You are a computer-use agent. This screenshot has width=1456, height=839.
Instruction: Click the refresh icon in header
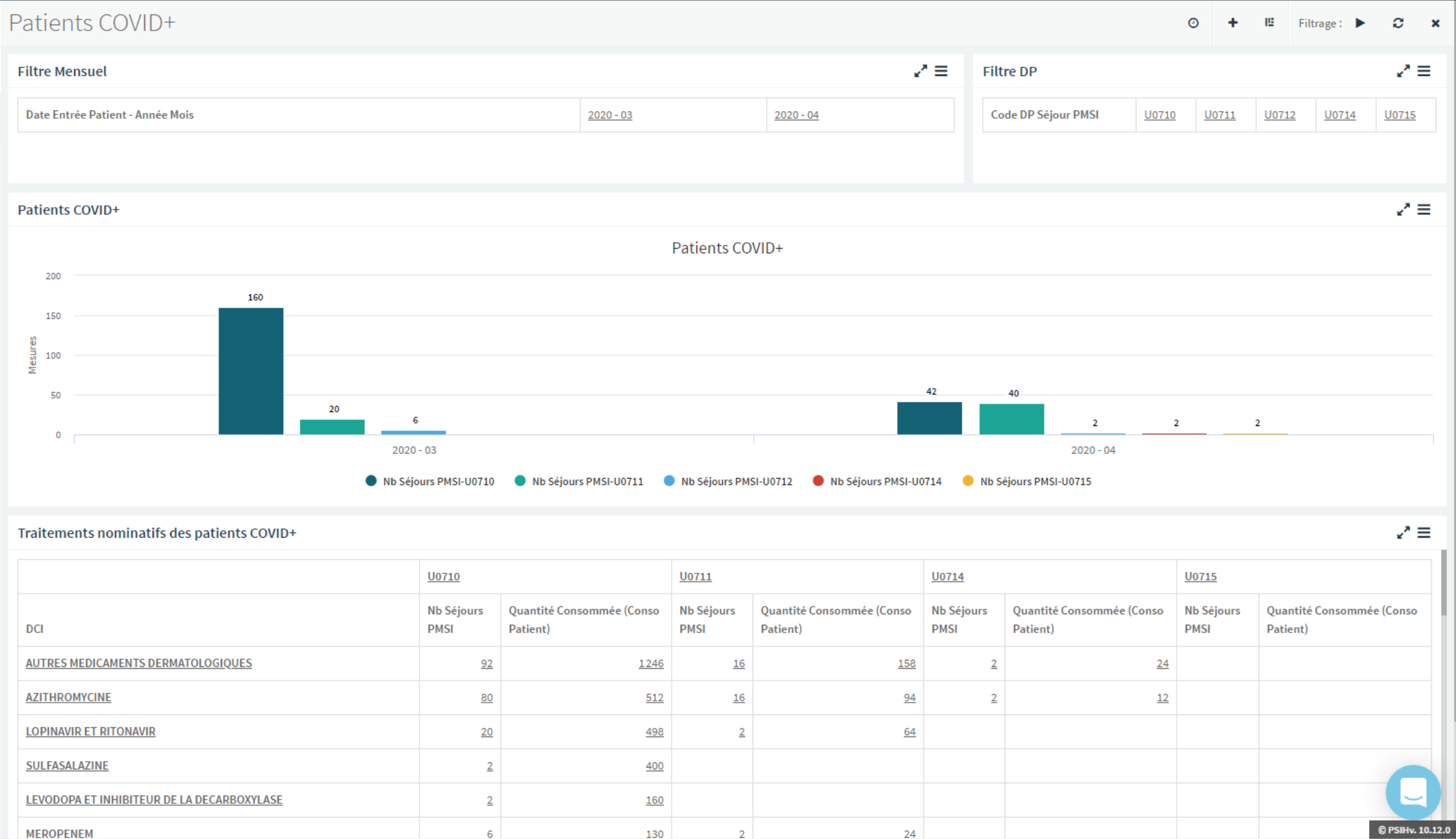click(1398, 23)
